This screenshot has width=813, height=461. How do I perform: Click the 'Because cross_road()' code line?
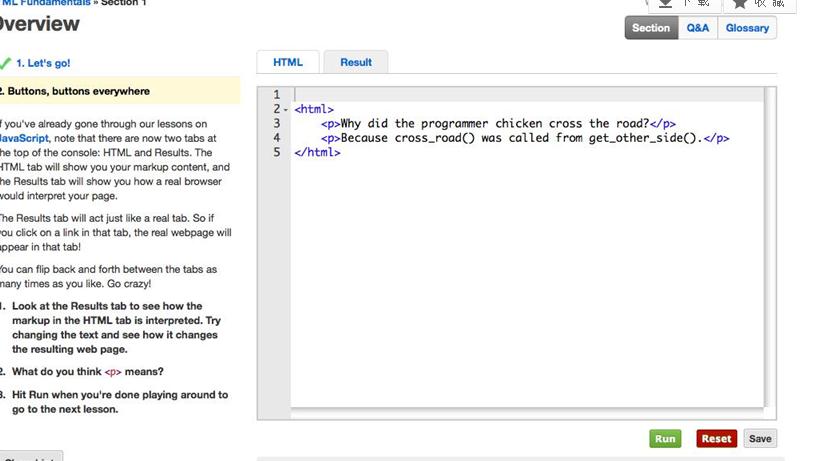coord(525,138)
